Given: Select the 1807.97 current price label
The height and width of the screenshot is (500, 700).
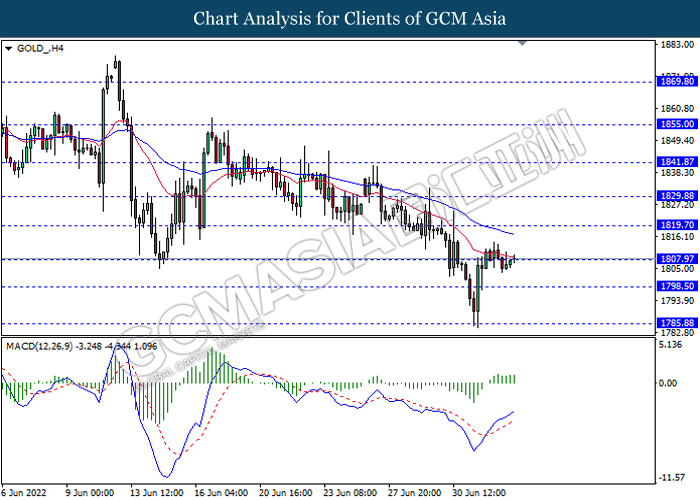Looking at the screenshot, I should (677, 258).
